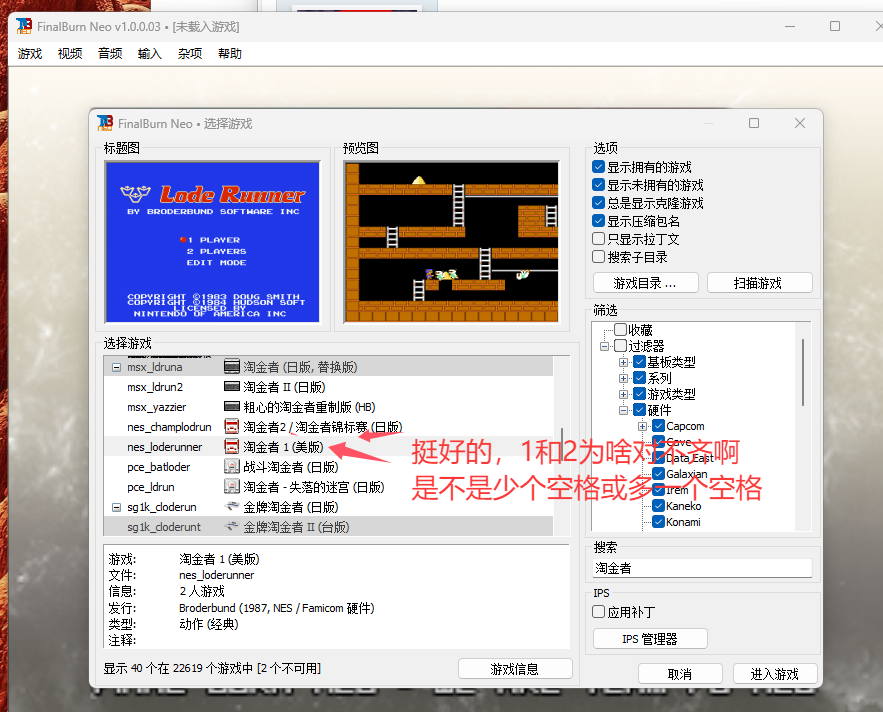Toggle 总是显示克隆游戏 checkbox
The height and width of the screenshot is (712, 883).
[x=599, y=203]
